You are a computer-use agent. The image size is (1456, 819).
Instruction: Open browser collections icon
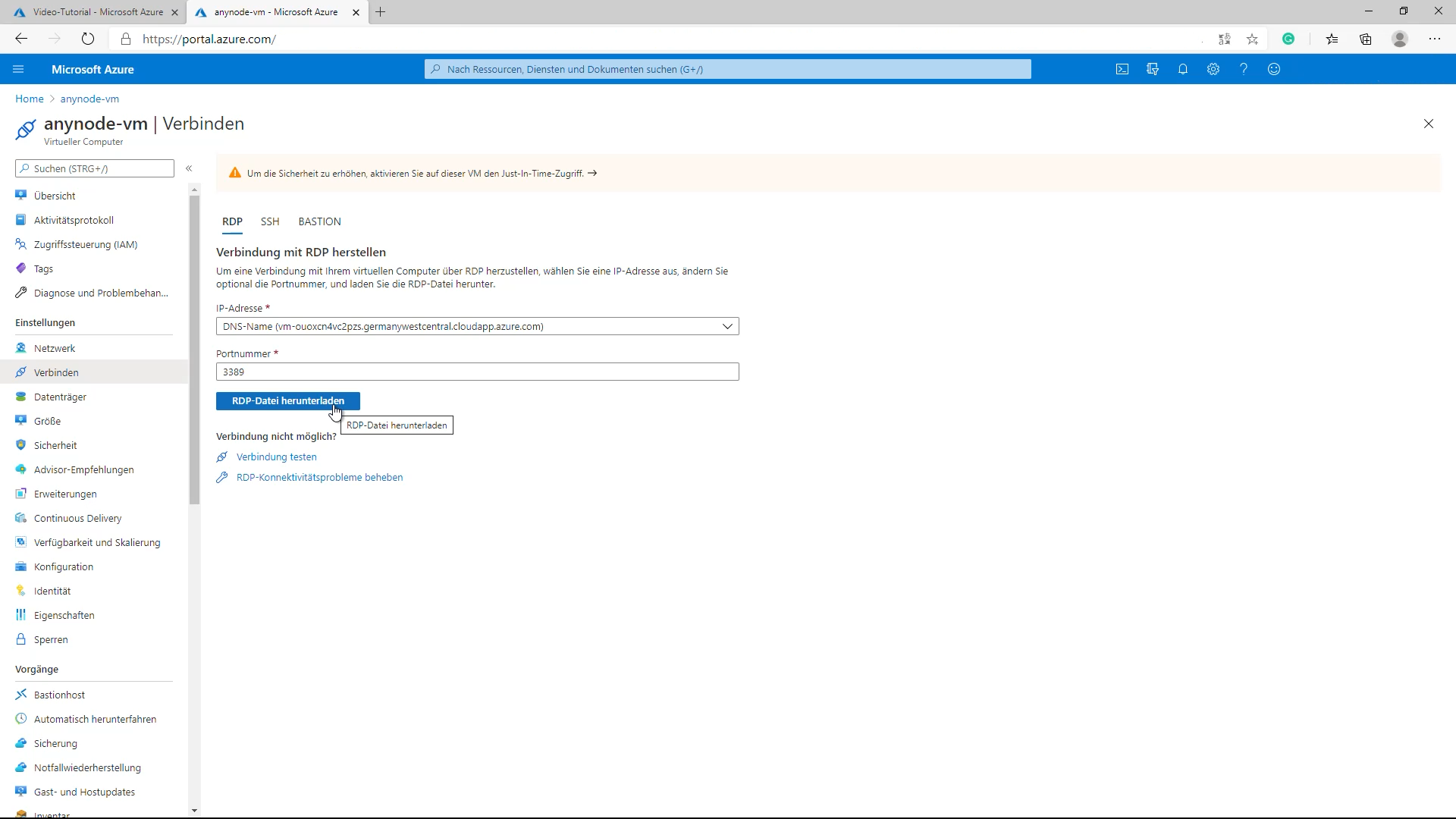pyautogui.click(x=1366, y=39)
